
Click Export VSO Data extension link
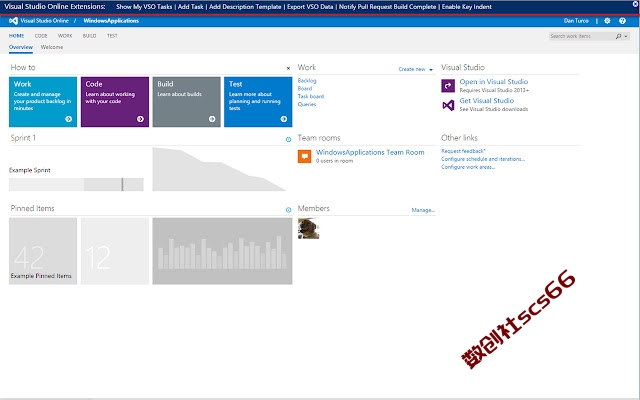click(310, 7)
